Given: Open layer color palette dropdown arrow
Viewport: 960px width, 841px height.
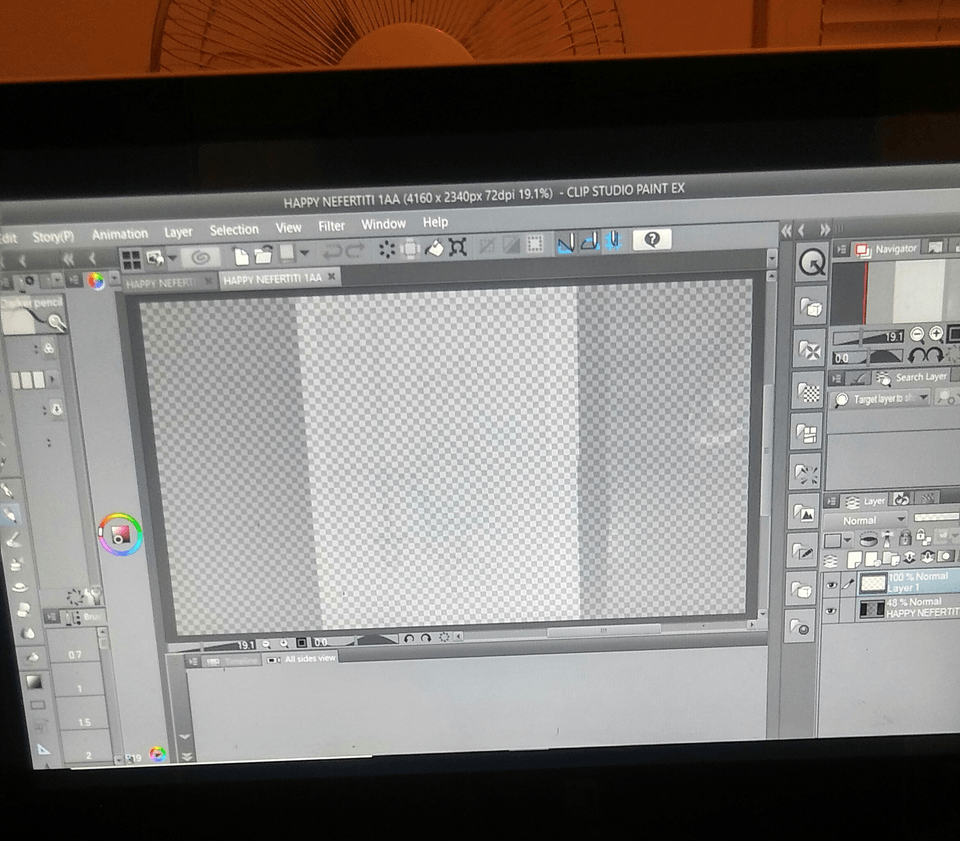Looking at the screenshot, I should [x=847, y=540].
